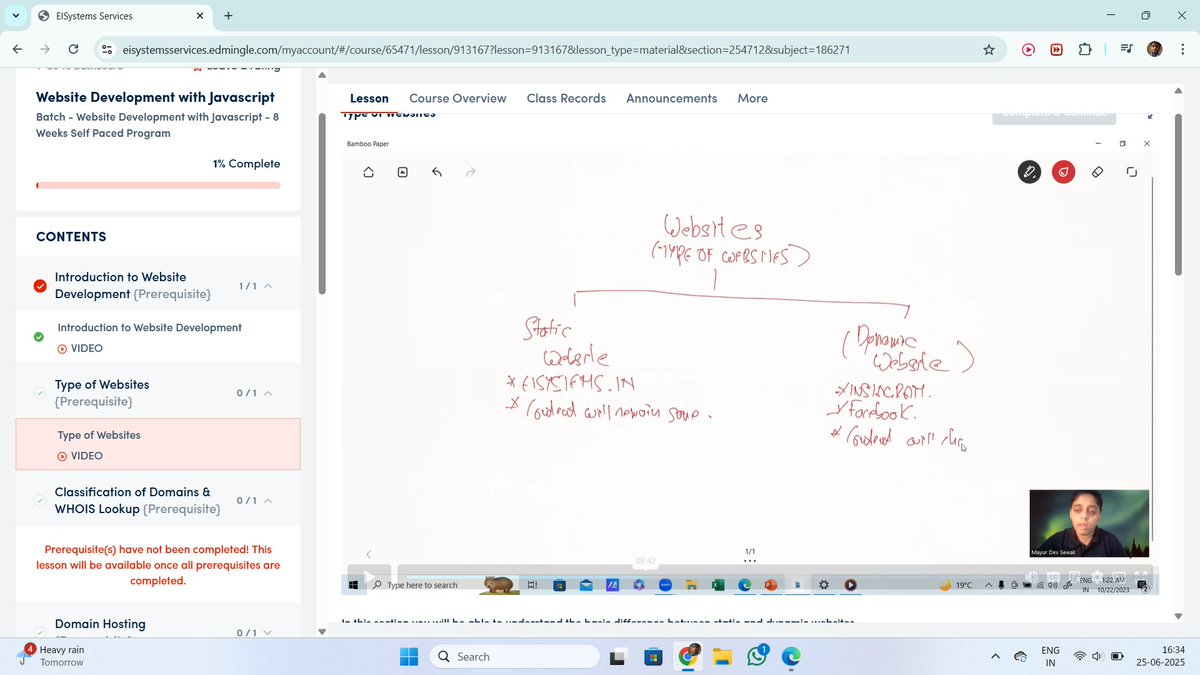
Task: Click the course progress bar
Action: click(158, 185)
